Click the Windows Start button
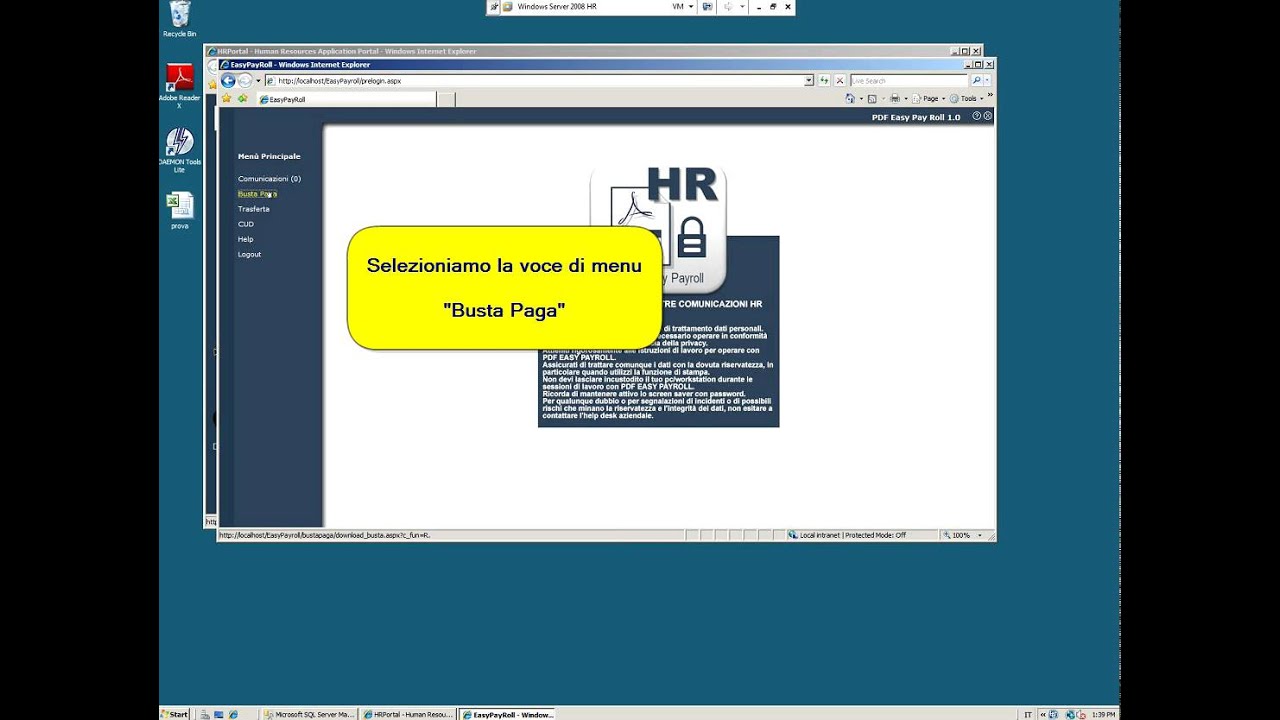 click(175, 714)
